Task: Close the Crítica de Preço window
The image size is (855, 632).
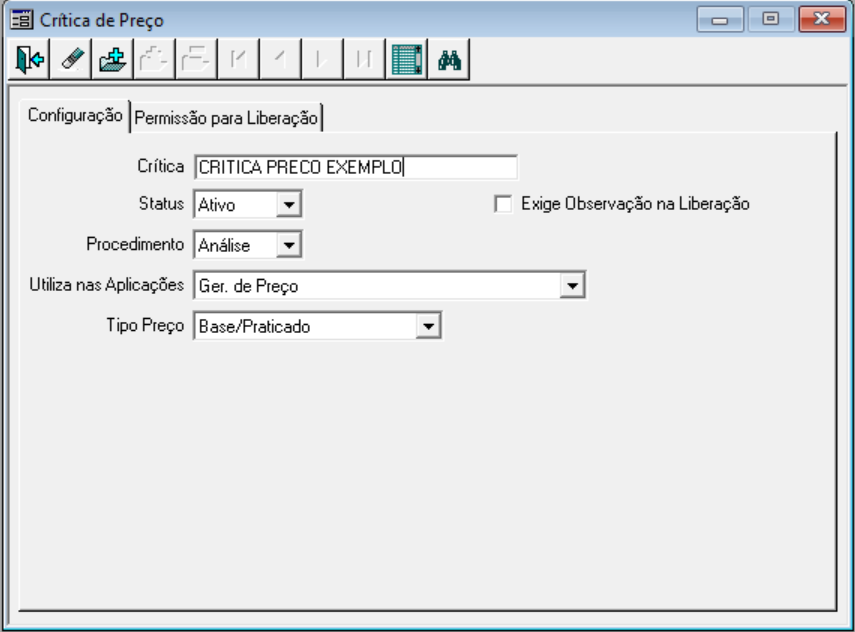Action: pos(821,19)
